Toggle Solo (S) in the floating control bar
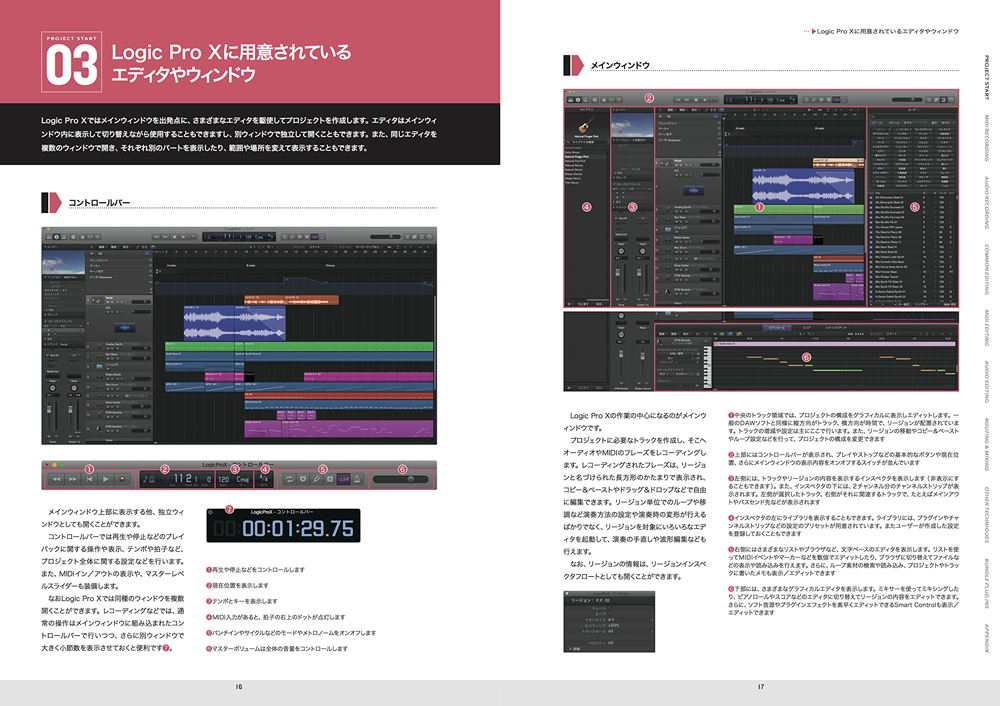The height and width of the screenshot is (706, 1000). [x=330, y=479]
